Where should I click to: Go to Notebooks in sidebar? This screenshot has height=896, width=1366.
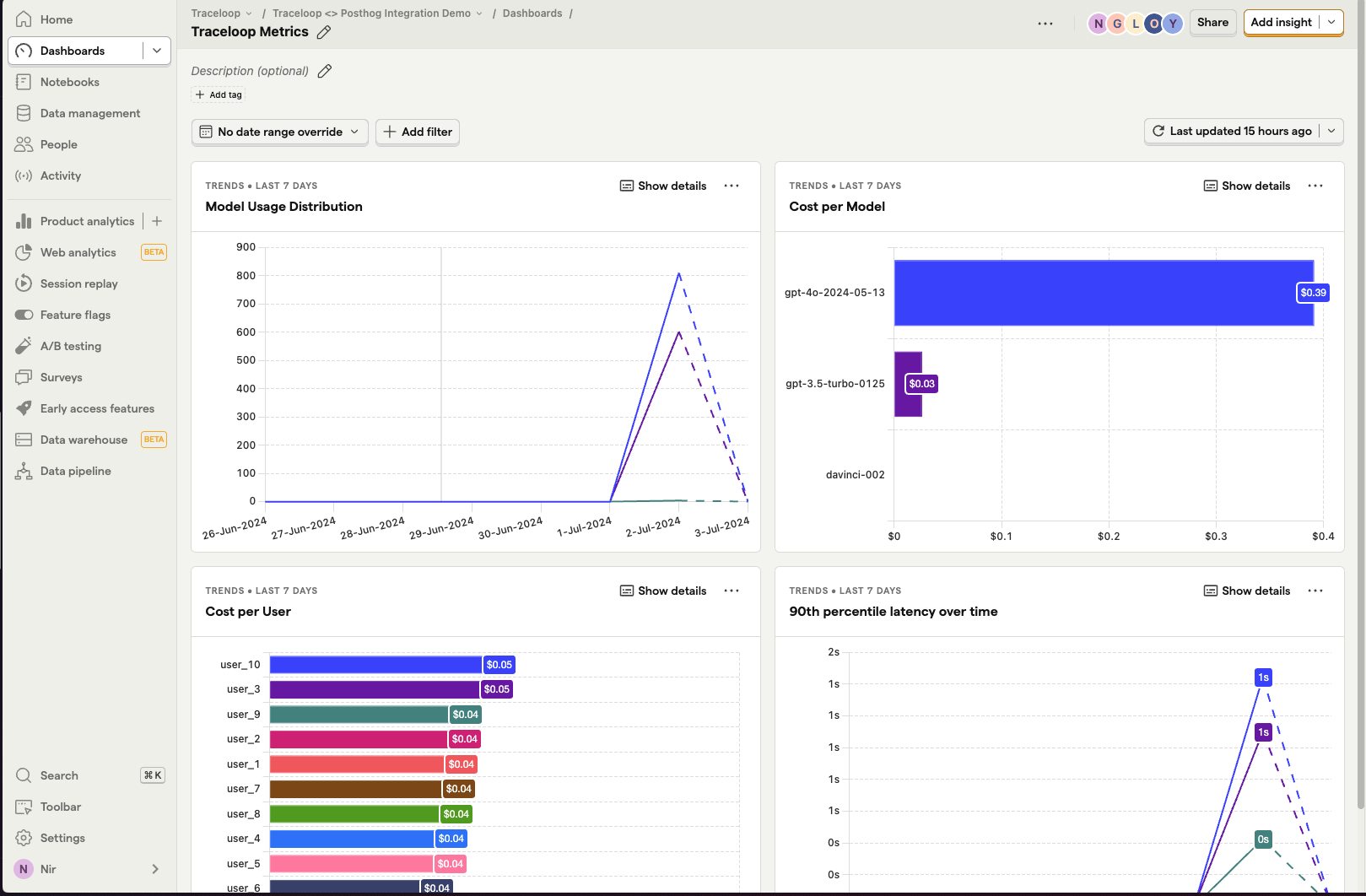pyautogui.click(x=69, y=82)
